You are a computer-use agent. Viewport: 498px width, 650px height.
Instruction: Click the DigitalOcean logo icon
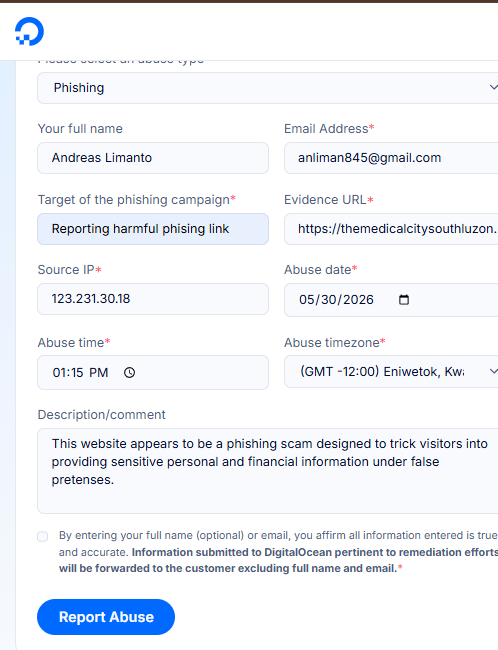[29, 31]
